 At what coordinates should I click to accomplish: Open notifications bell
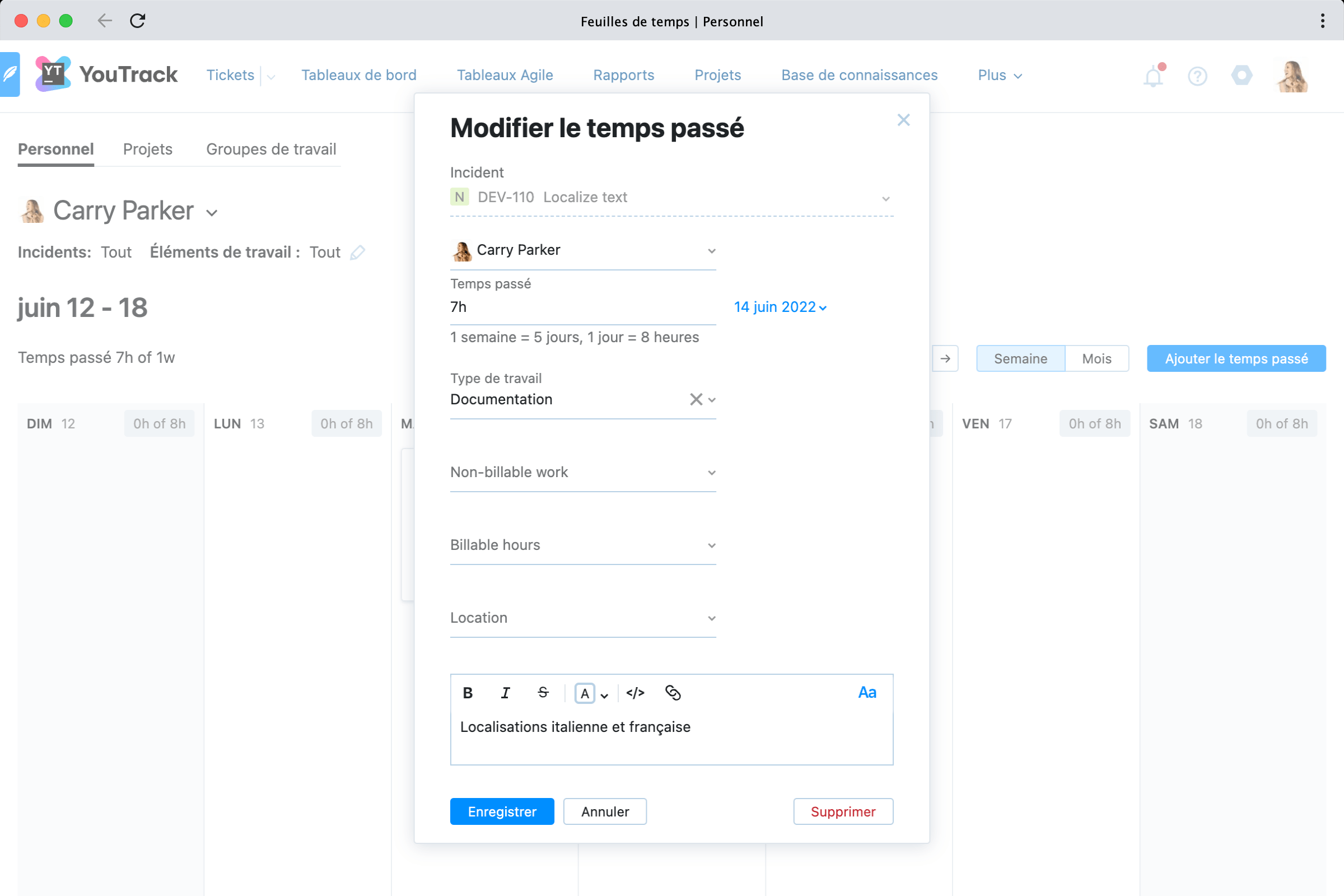[1153, 76]
